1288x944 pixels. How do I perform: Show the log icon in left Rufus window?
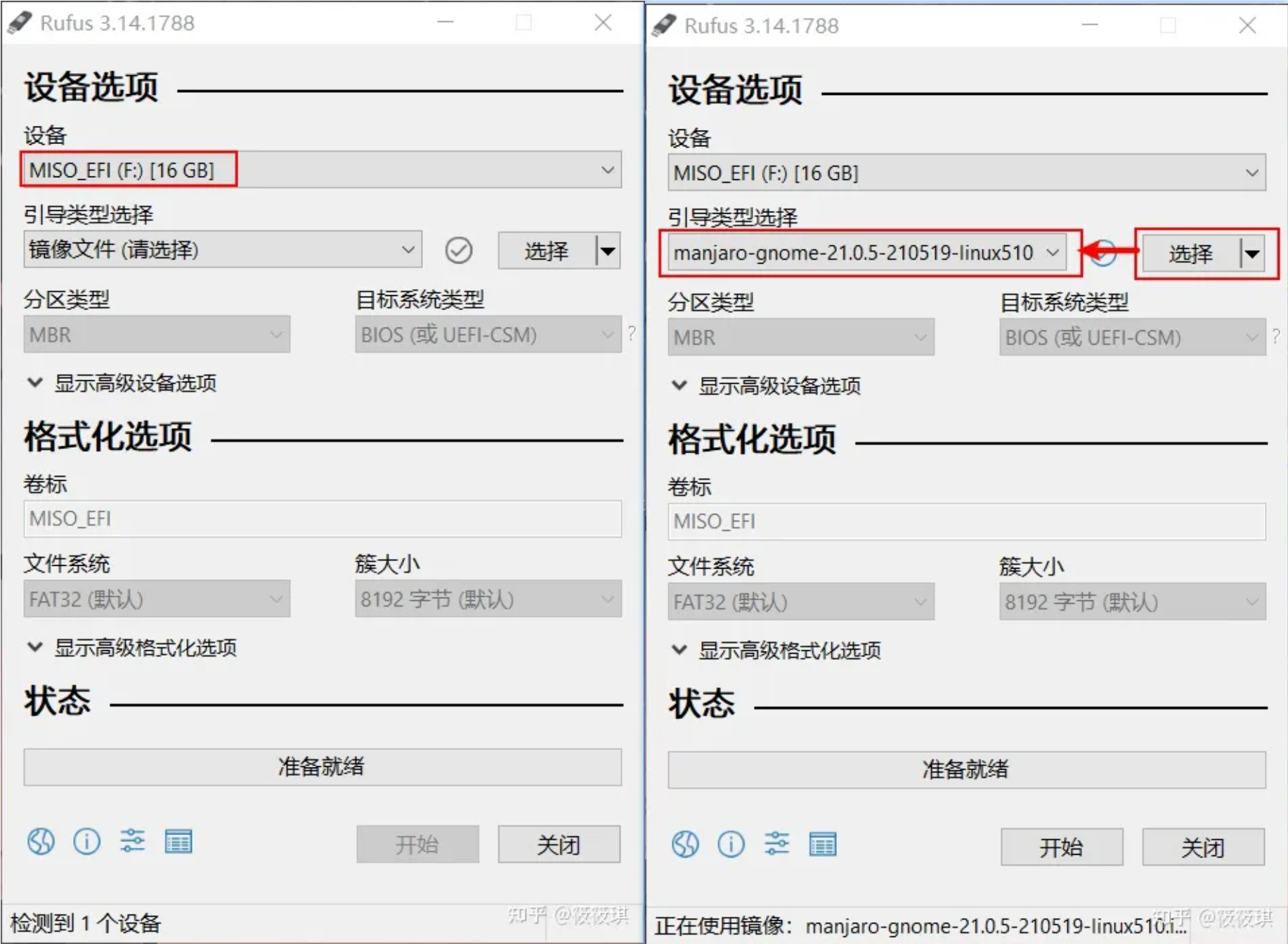(x=178, y=841)
